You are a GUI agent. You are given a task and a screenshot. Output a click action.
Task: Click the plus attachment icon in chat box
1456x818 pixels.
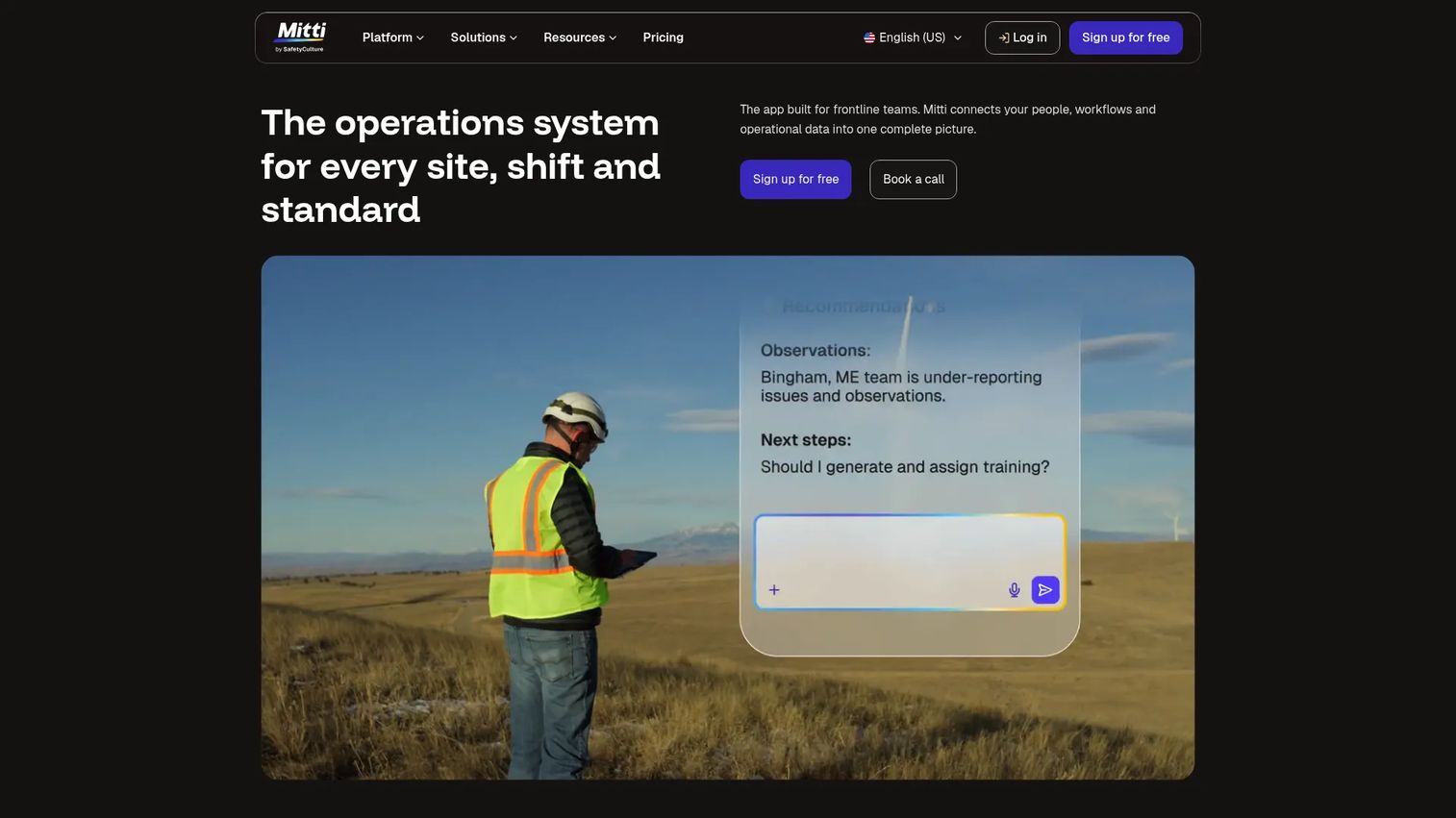tap(774, 590)
